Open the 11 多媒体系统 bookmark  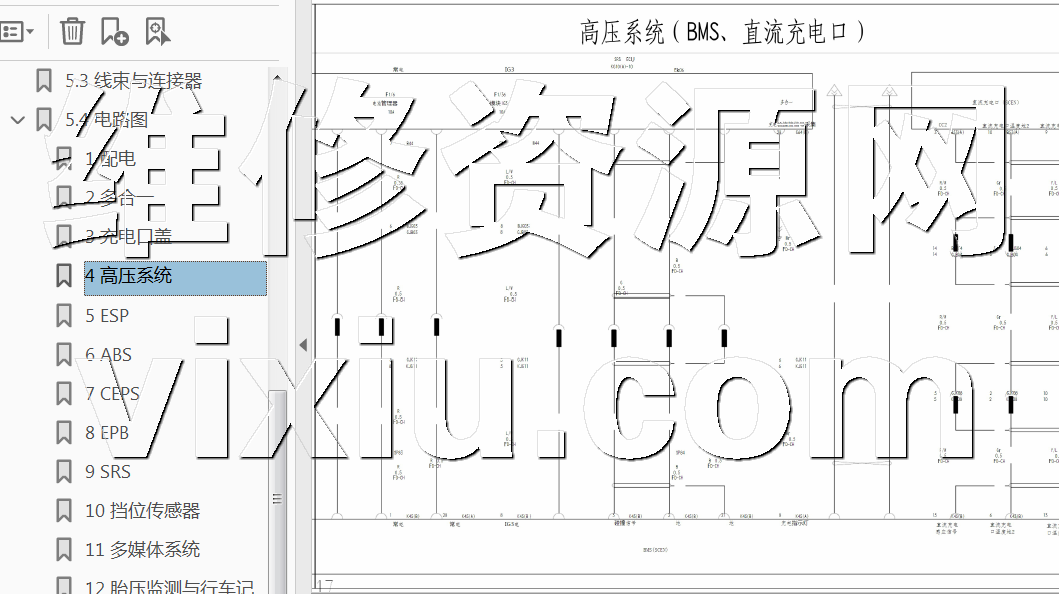click(x=142, y=550)
